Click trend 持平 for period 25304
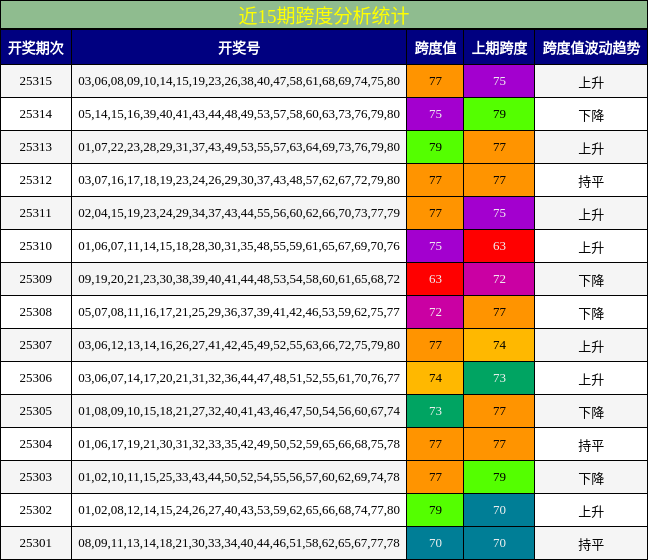 [x=591, y=445]
